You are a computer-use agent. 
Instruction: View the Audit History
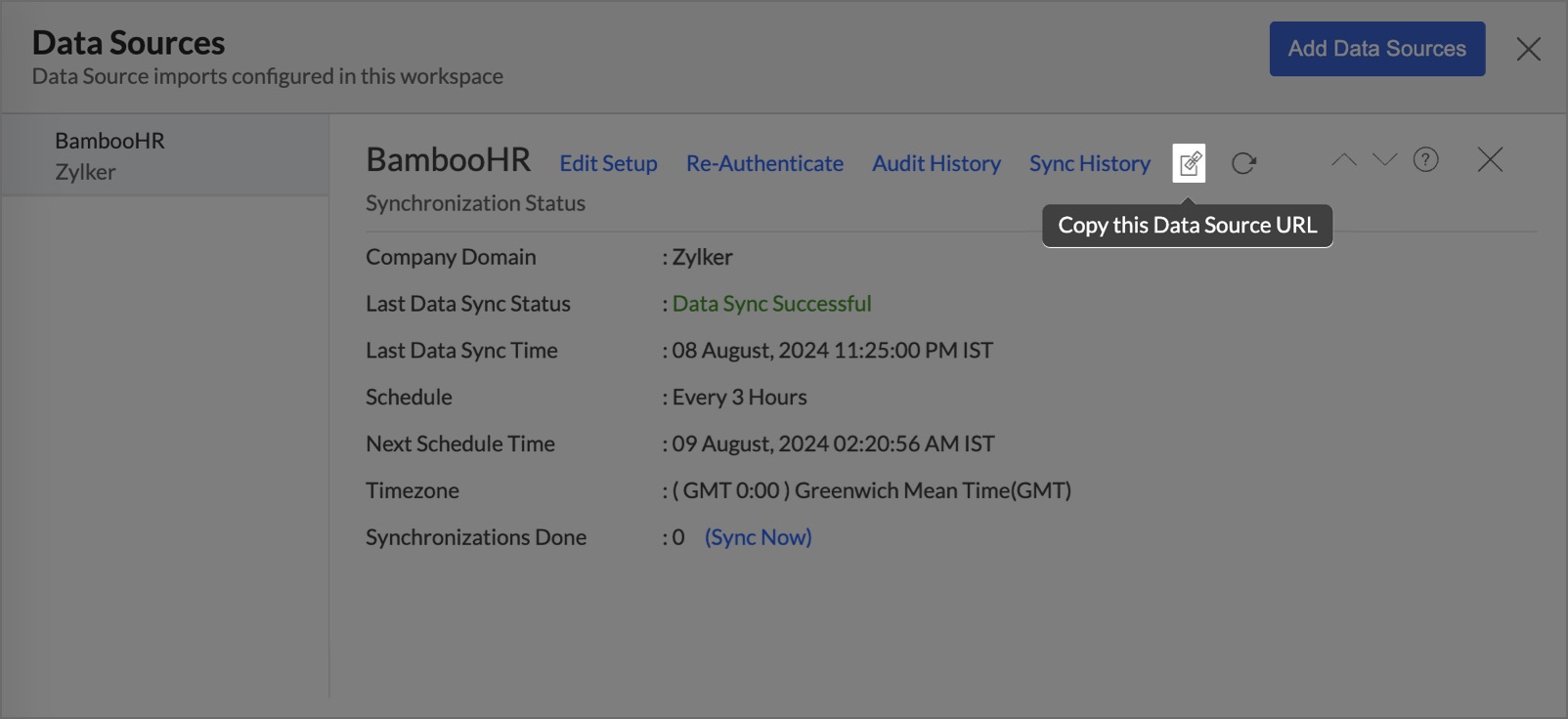point(936,163)
